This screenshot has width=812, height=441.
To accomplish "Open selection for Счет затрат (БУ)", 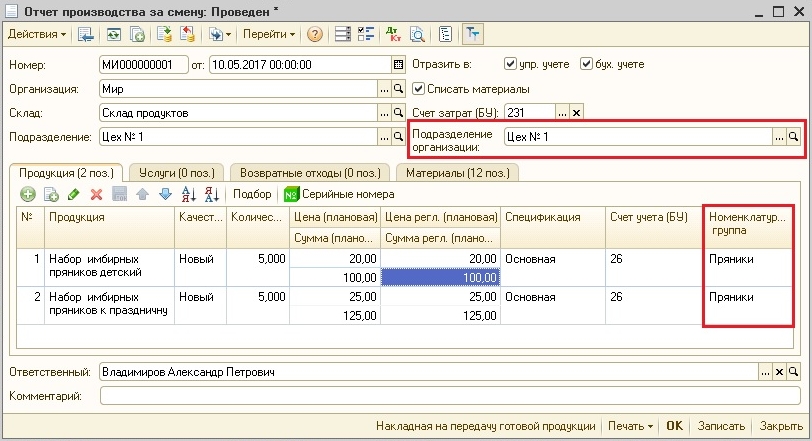I will click(562, 112).
